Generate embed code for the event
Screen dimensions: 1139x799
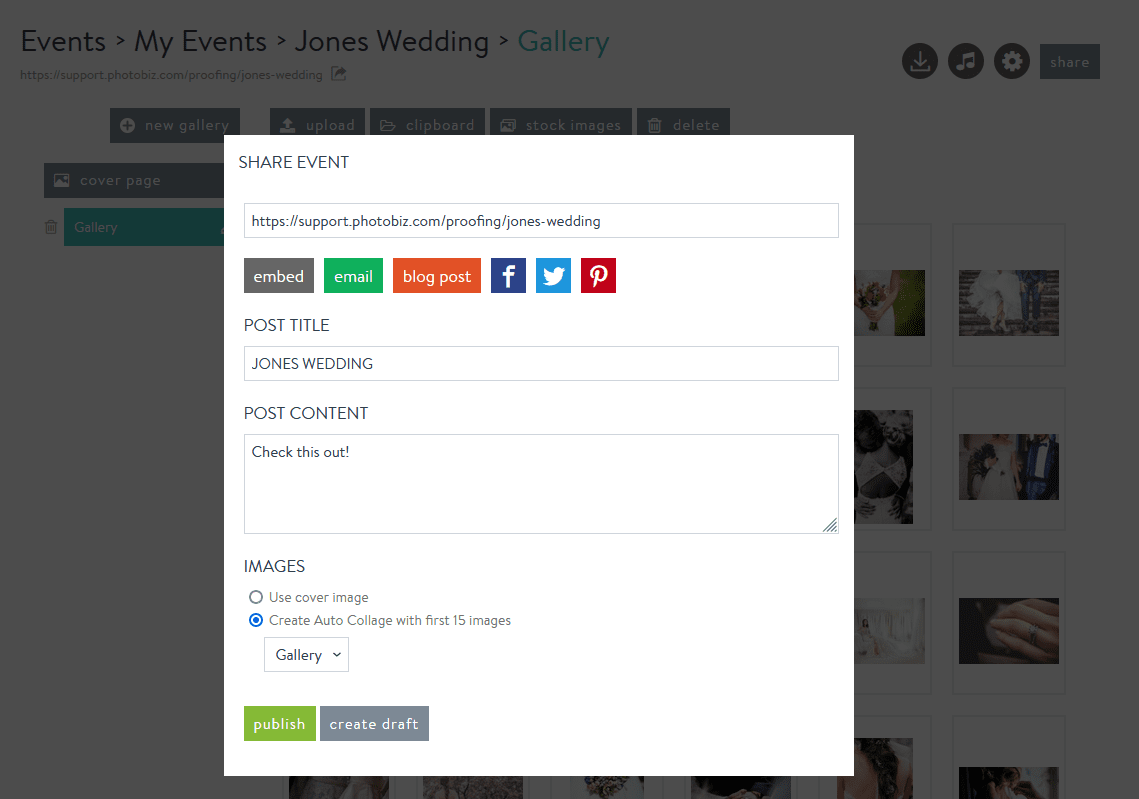pyautogui.click(x=278, y=275)
